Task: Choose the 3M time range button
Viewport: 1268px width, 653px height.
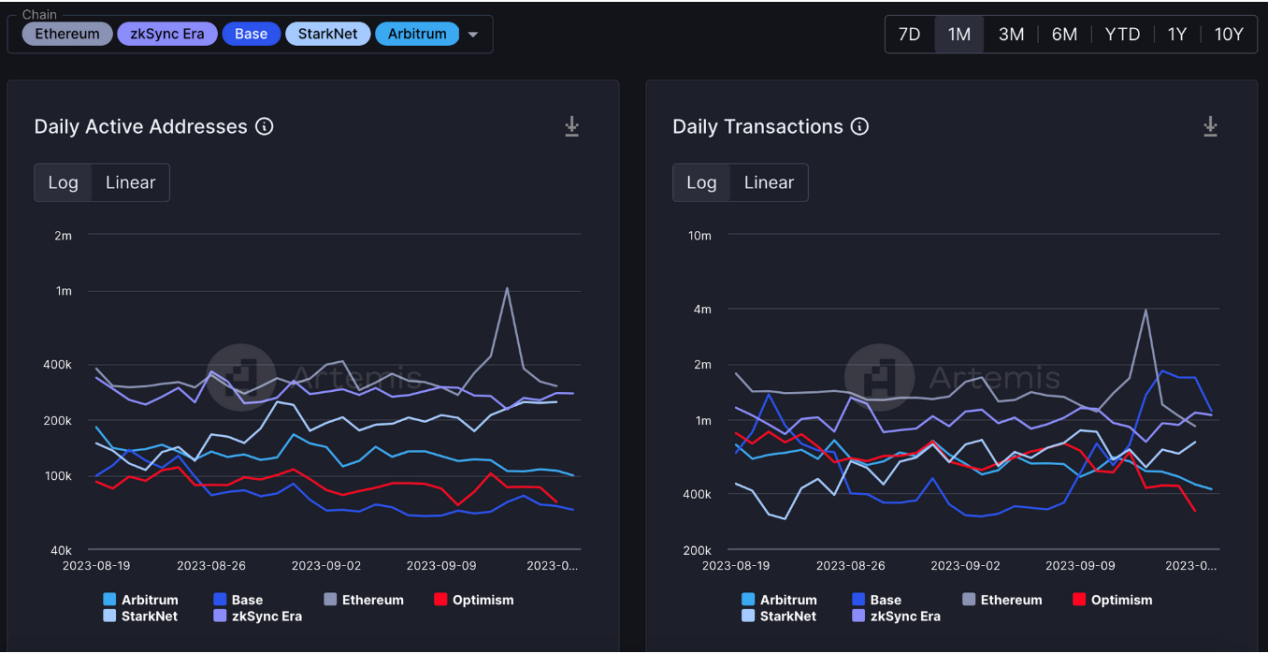Action: (1011, 34)
